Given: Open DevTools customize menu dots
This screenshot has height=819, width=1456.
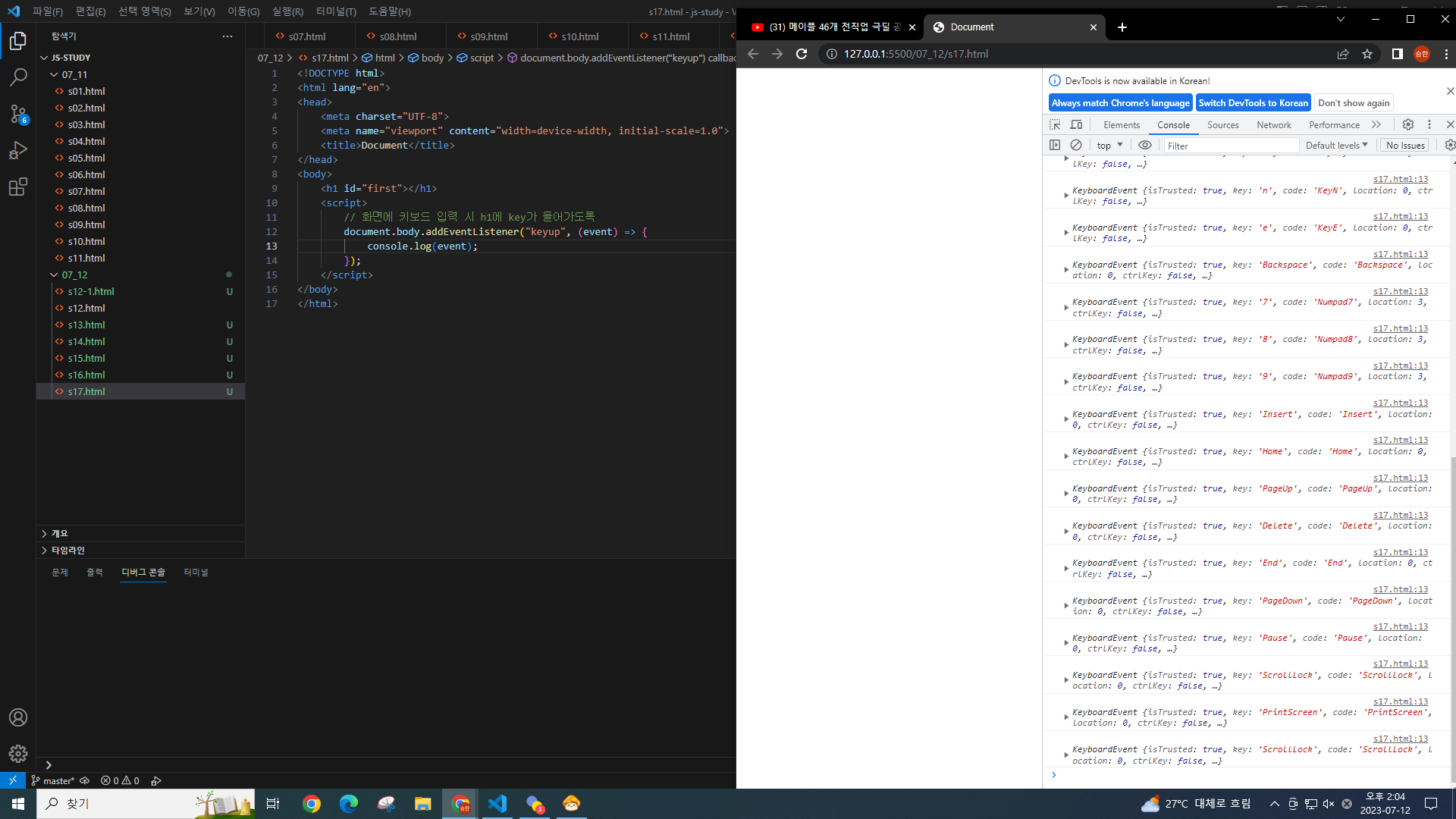Looking at the screenshot, I should [x=1429, y=124].
